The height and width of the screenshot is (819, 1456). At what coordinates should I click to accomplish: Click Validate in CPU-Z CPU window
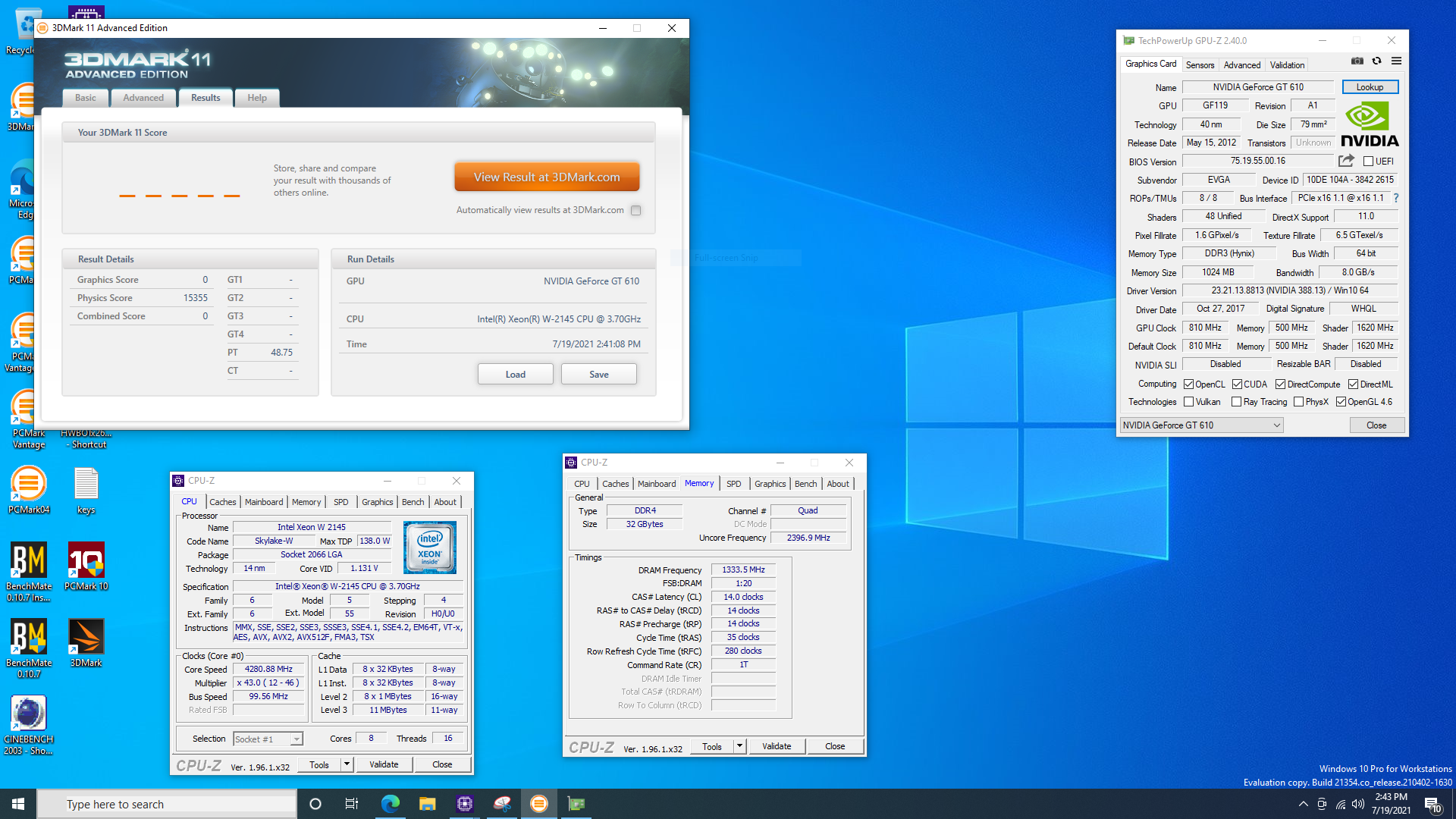384,764
